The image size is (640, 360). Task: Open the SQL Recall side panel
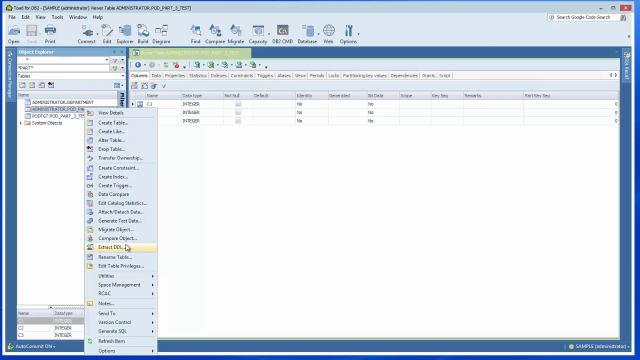point(627,66)
